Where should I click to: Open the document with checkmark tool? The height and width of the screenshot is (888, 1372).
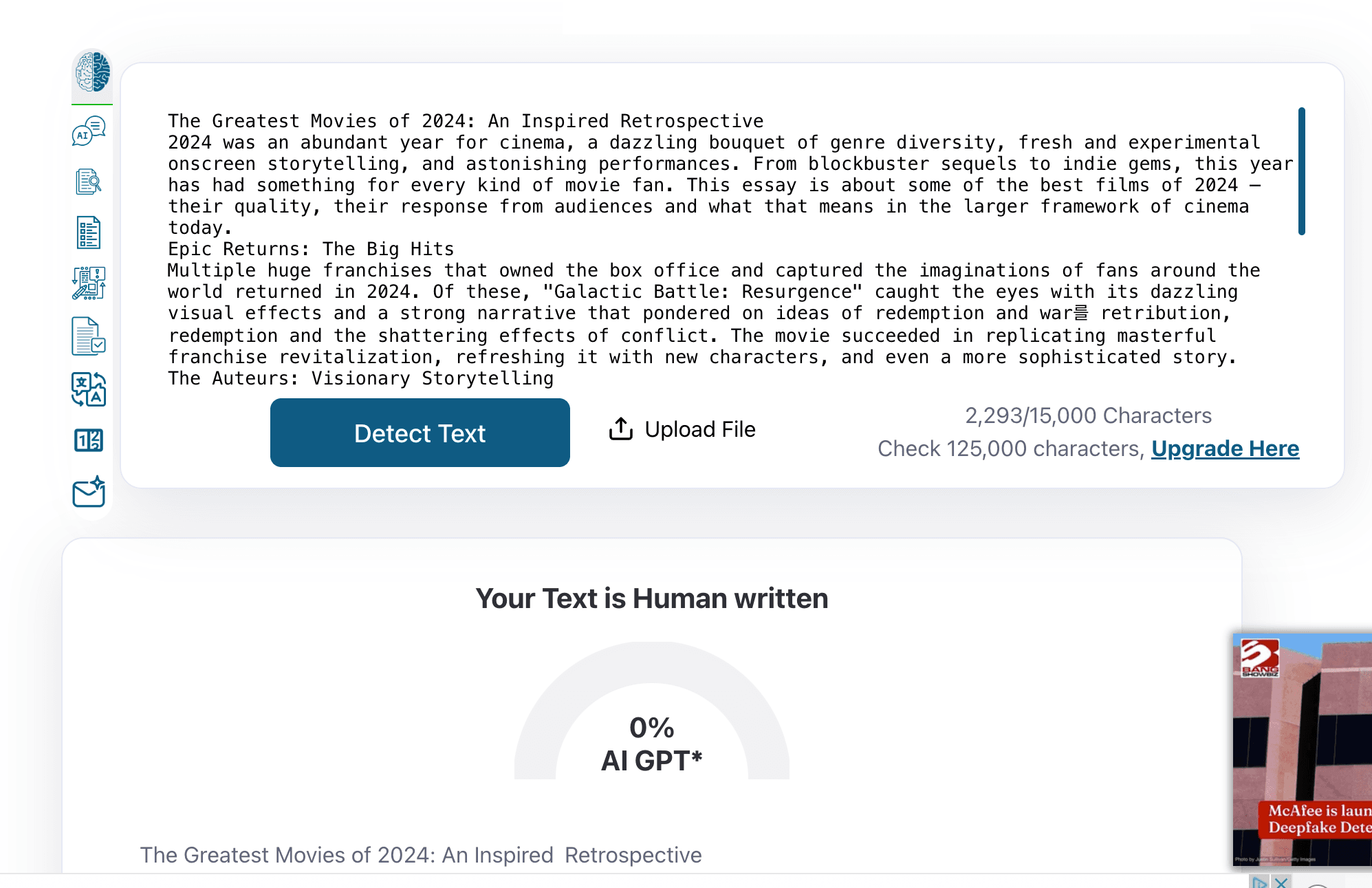click(x=89, y=336)
